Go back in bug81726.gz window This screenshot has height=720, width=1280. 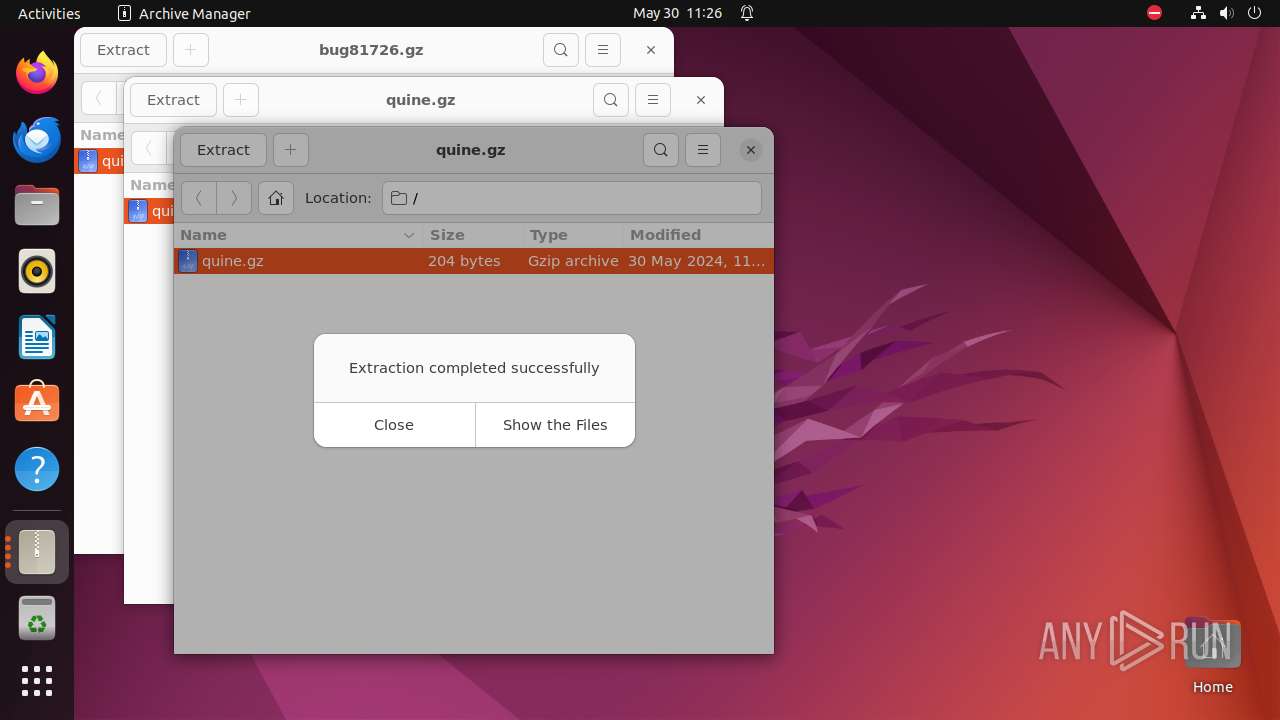[x=99, y=98]
